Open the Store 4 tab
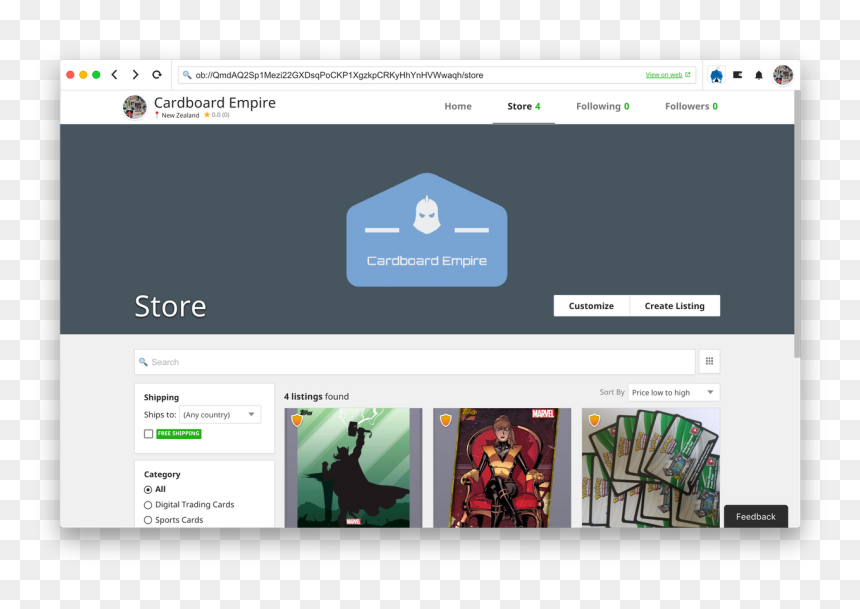Image resolution: width=860 pixels, height=609 pixels. [524, 106]
